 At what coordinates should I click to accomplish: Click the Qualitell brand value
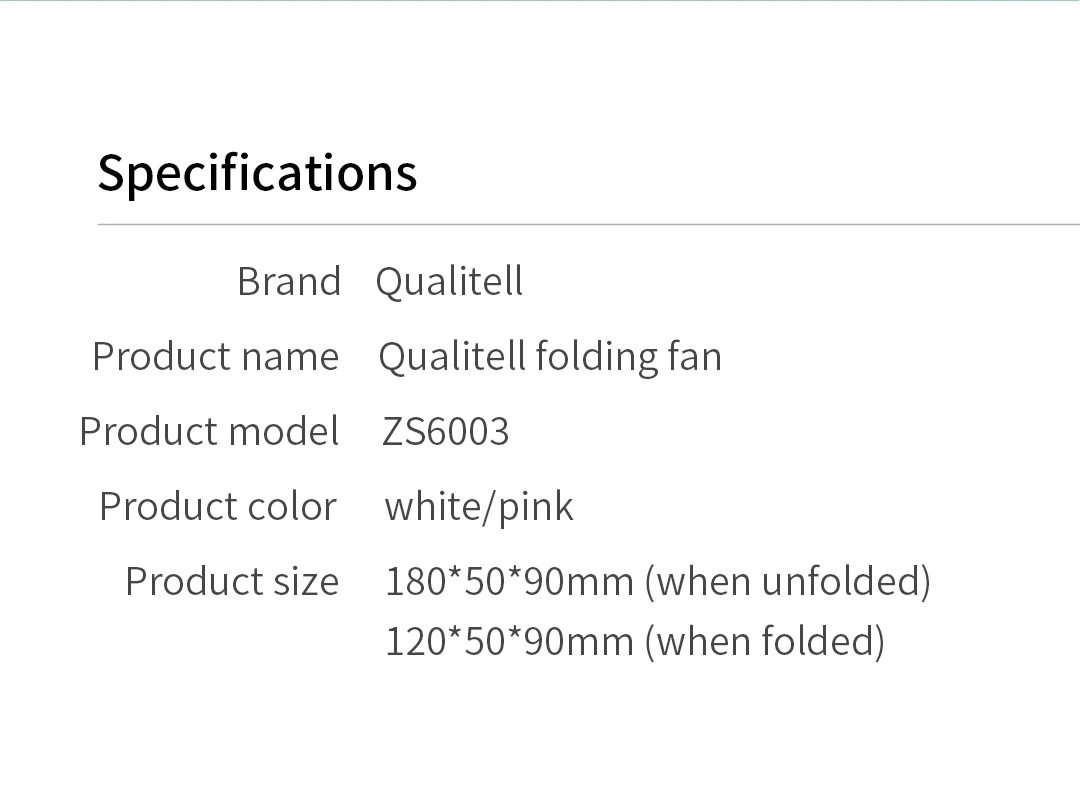(x=449, y=282)
